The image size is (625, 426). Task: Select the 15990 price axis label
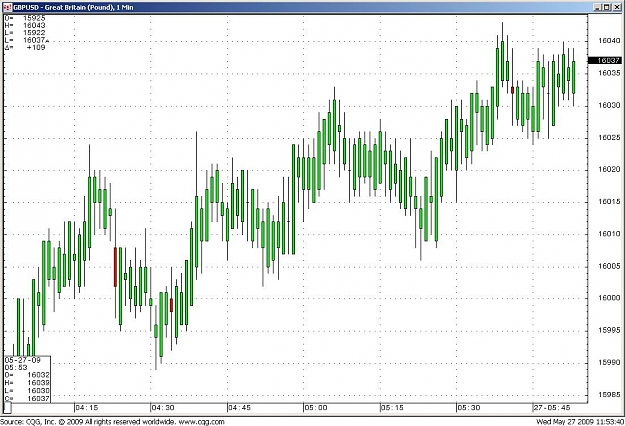pos(609,363)
